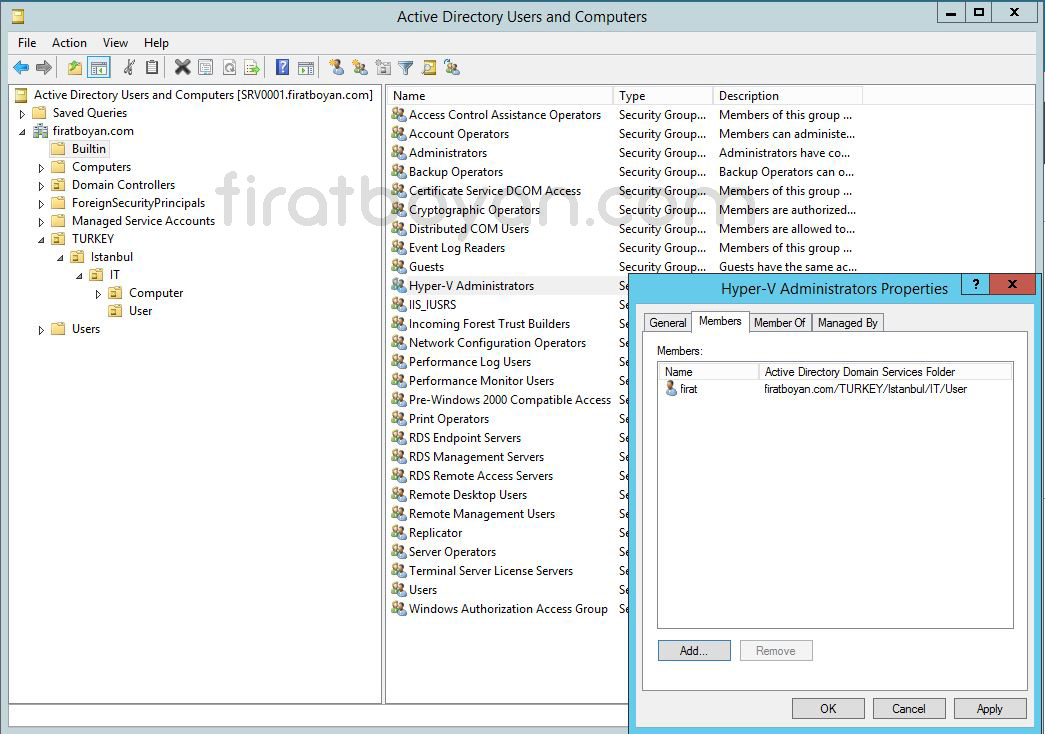Switch to the Member Of tab
Image resolution: width=1045 pixels, height=734 pixels.
(779, 323)
